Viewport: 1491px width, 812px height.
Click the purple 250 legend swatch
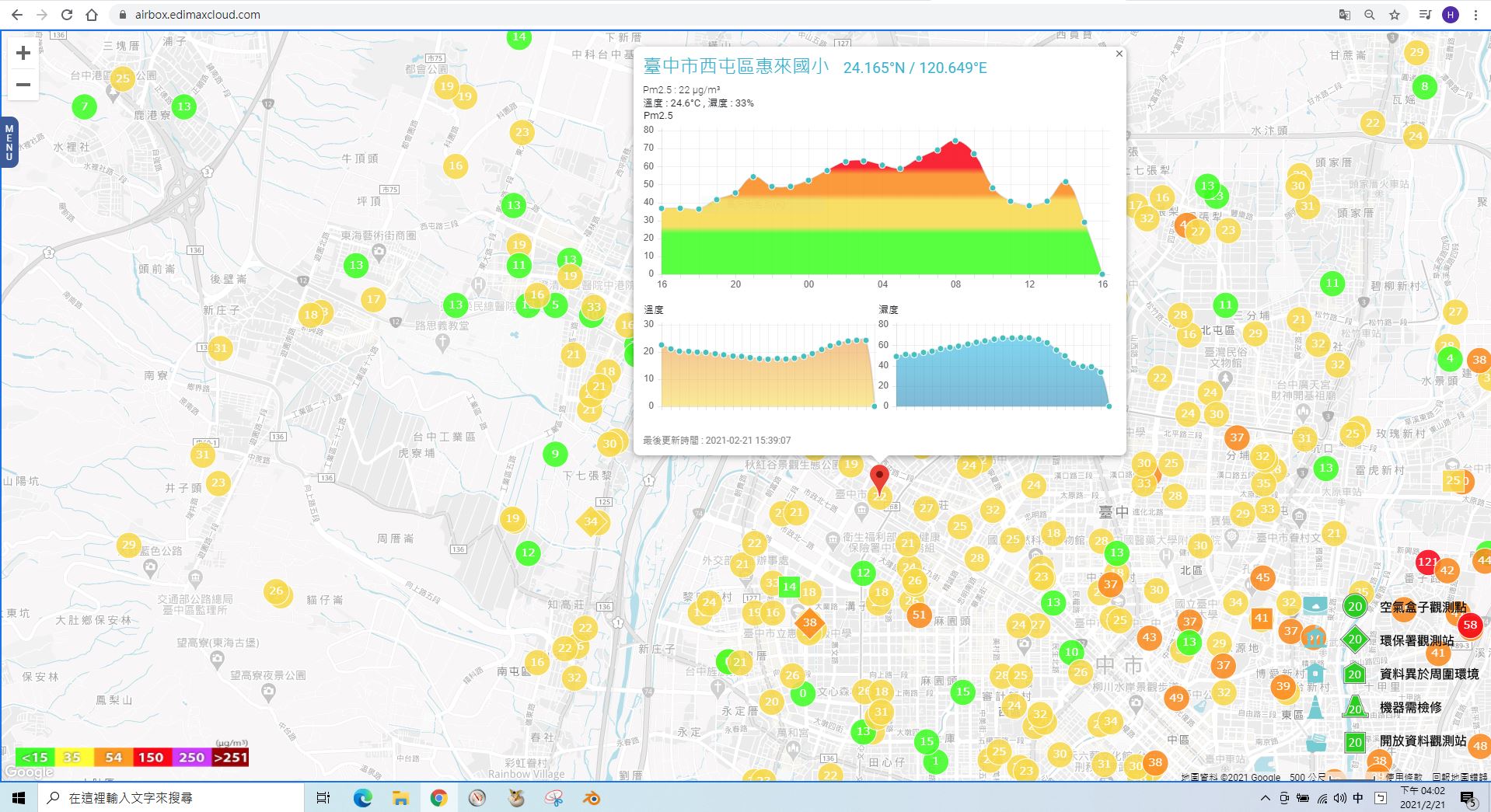[191, 757]
